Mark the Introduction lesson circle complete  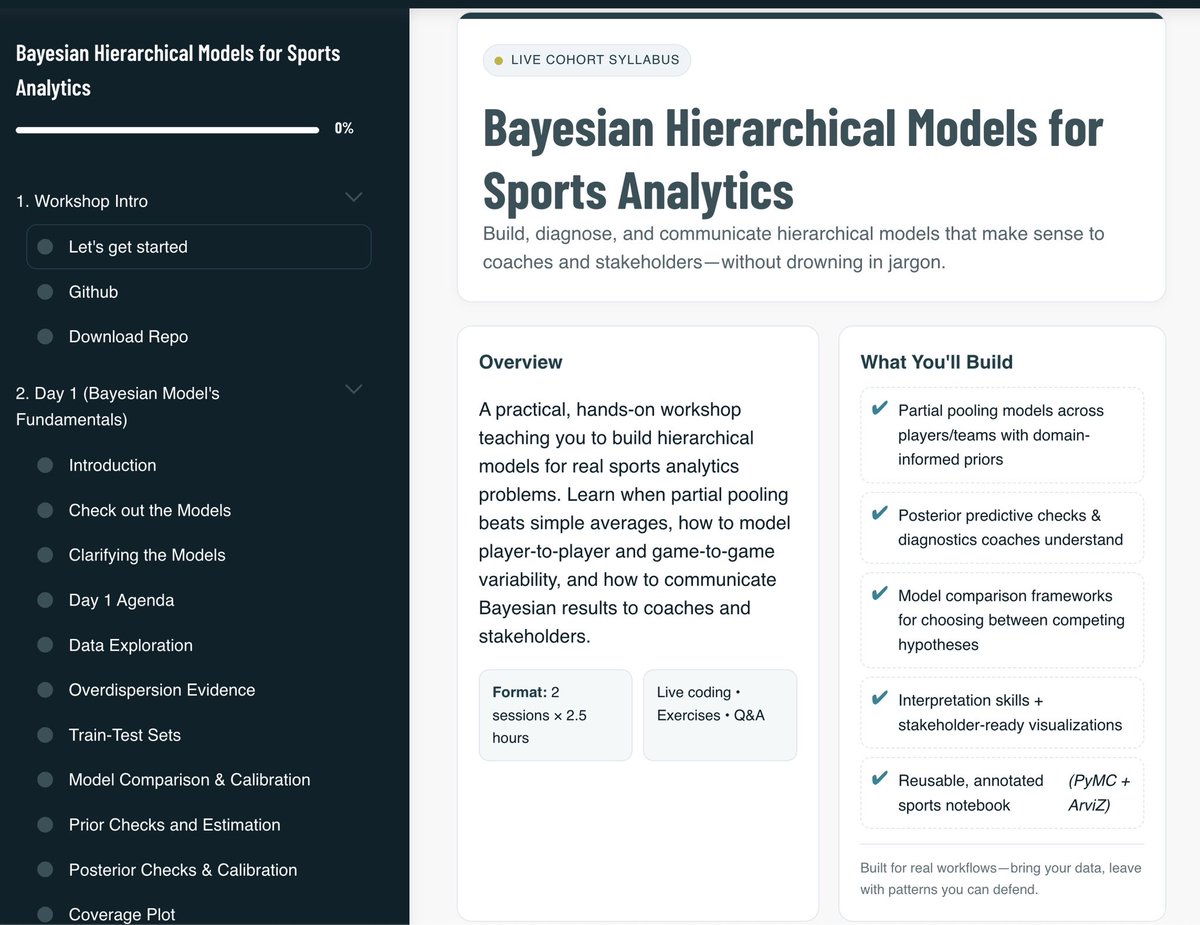[x=44, y=465]
